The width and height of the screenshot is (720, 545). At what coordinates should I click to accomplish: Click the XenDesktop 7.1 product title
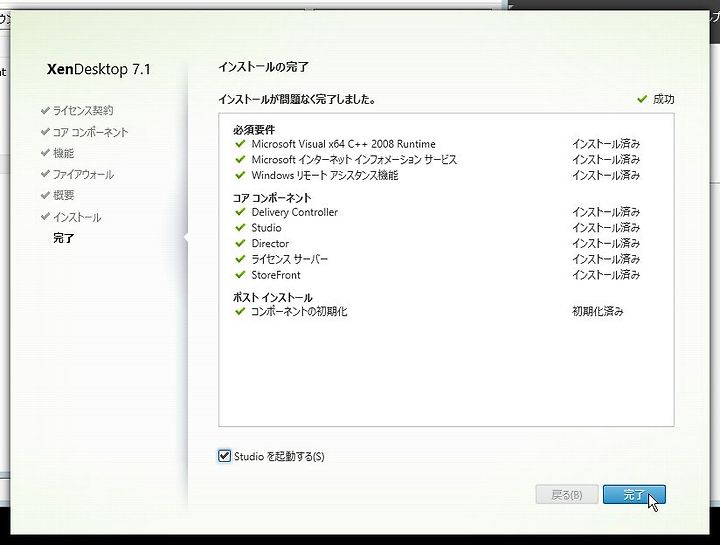tap(99, 69)
